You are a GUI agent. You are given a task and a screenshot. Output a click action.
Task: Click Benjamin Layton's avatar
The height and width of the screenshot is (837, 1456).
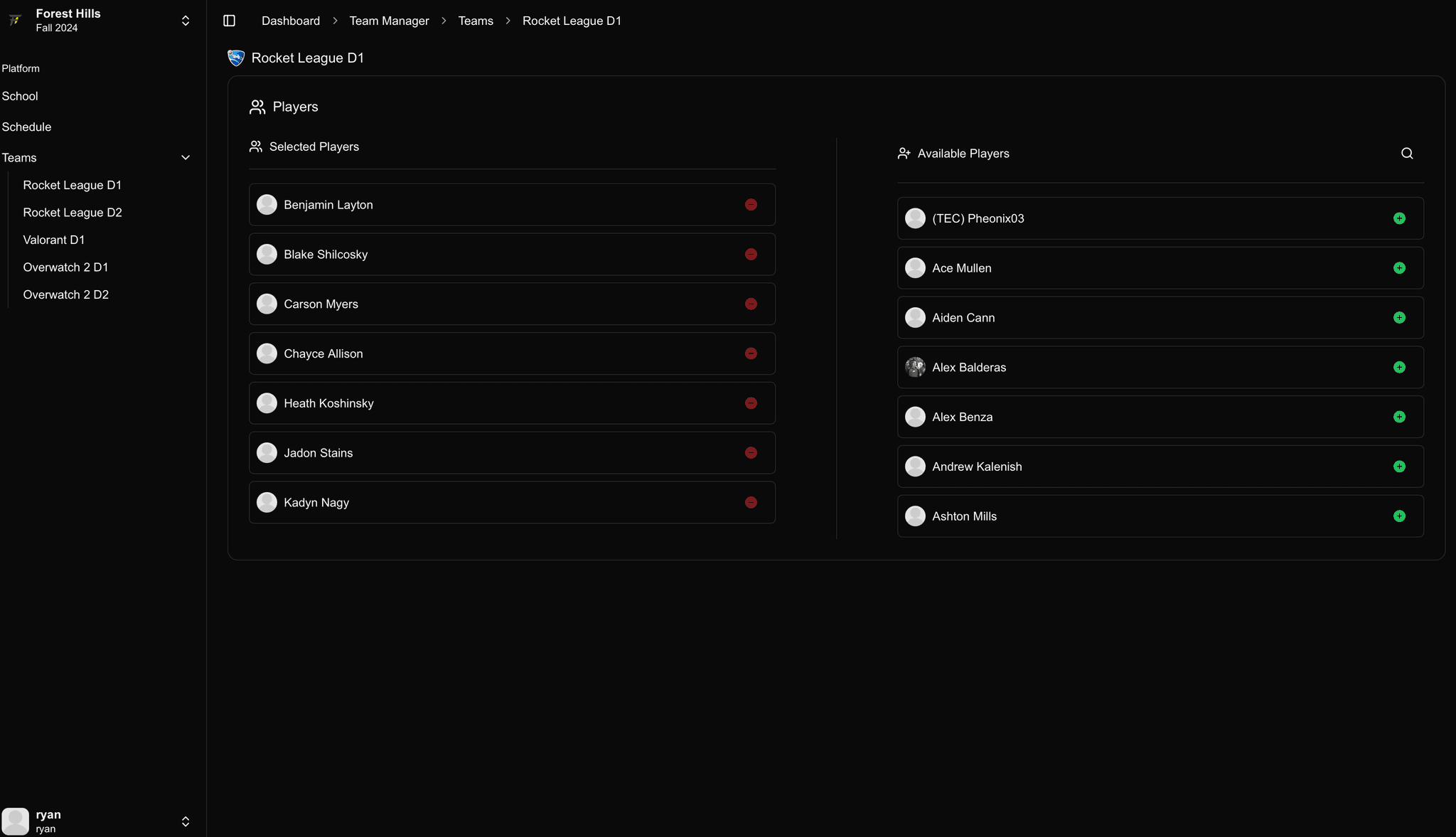click(x=267, y=205)
